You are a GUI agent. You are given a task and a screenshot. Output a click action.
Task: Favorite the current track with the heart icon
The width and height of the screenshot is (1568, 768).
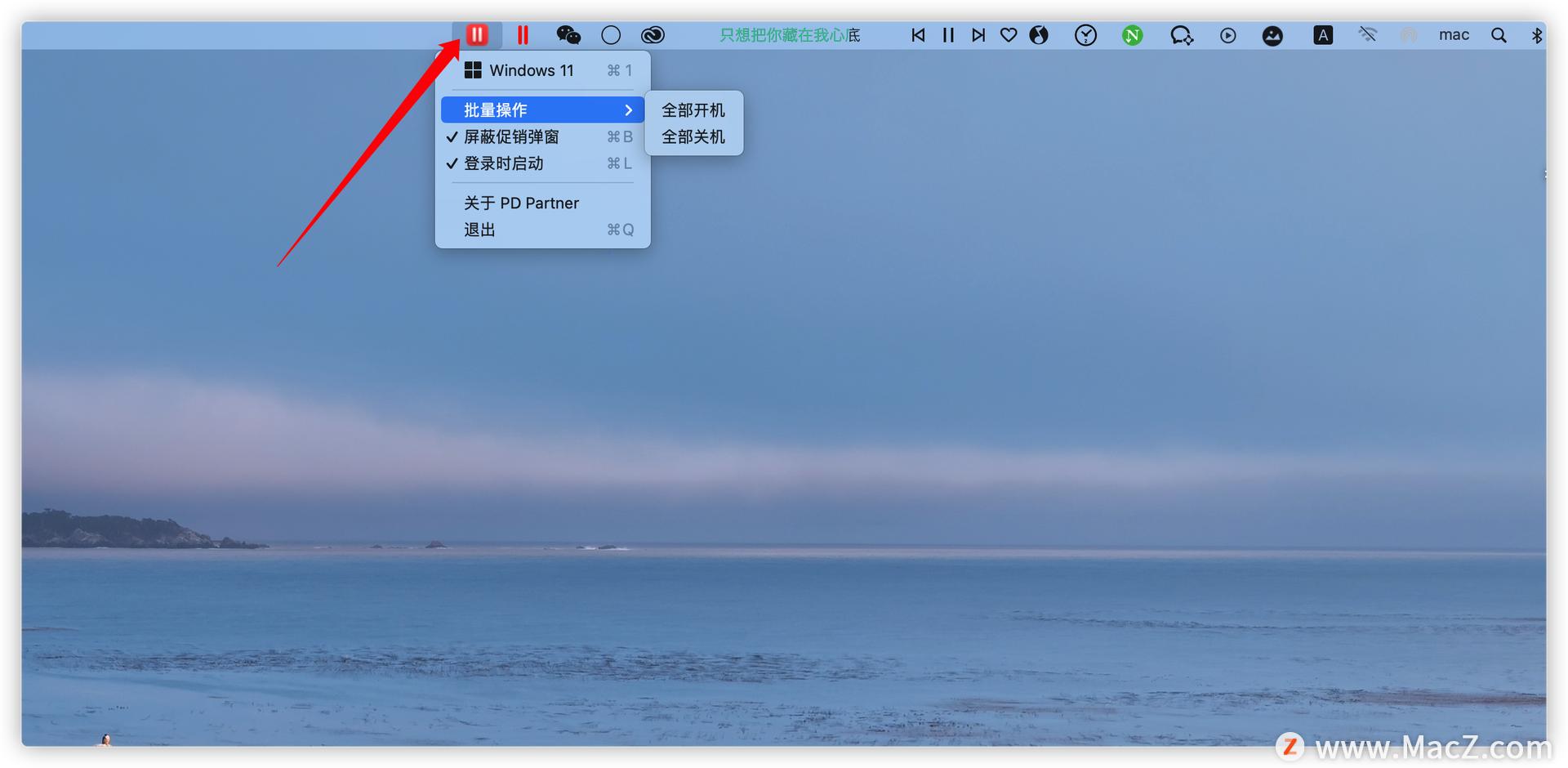point(1008,34)
